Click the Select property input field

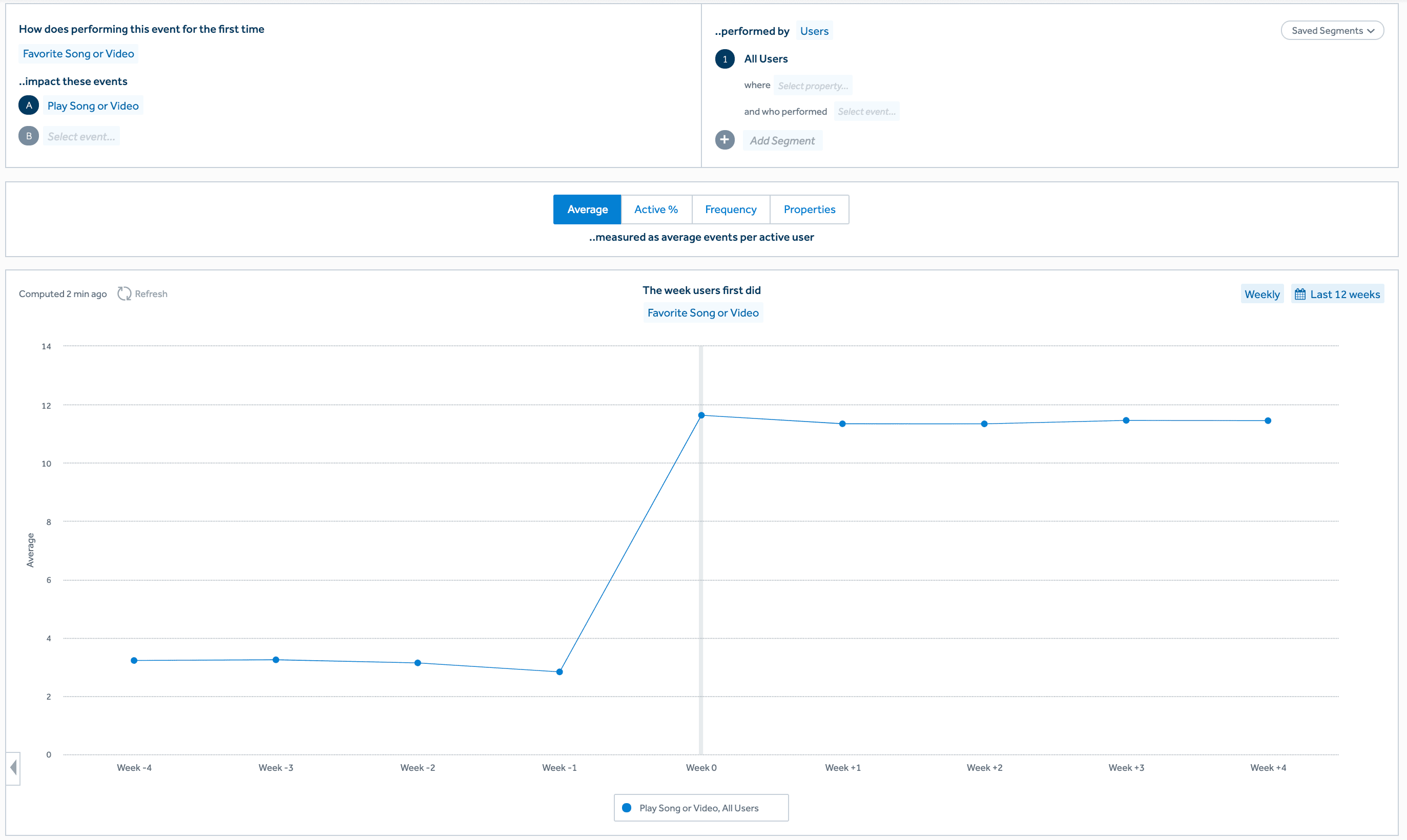click(x=813, y=86)
